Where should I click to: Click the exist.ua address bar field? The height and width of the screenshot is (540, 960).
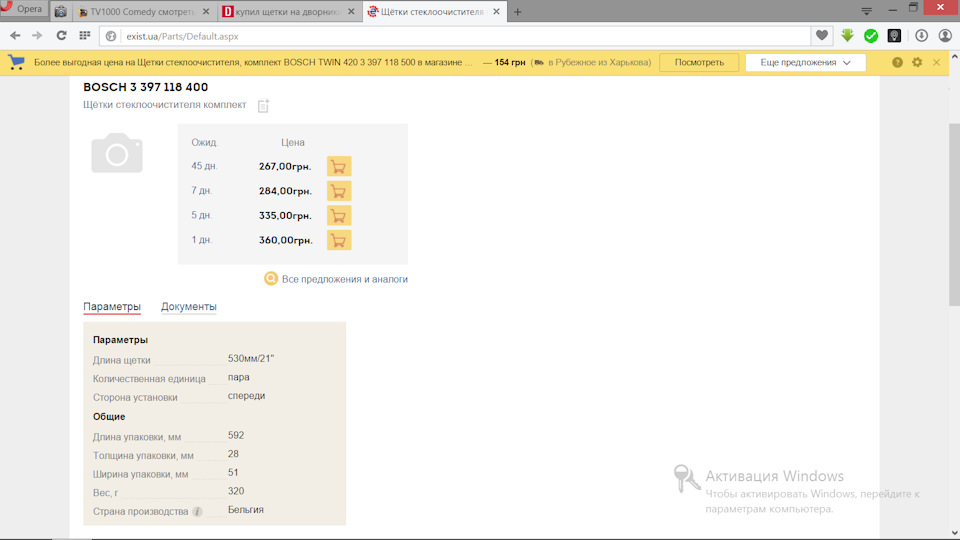[x=460, y=36]
